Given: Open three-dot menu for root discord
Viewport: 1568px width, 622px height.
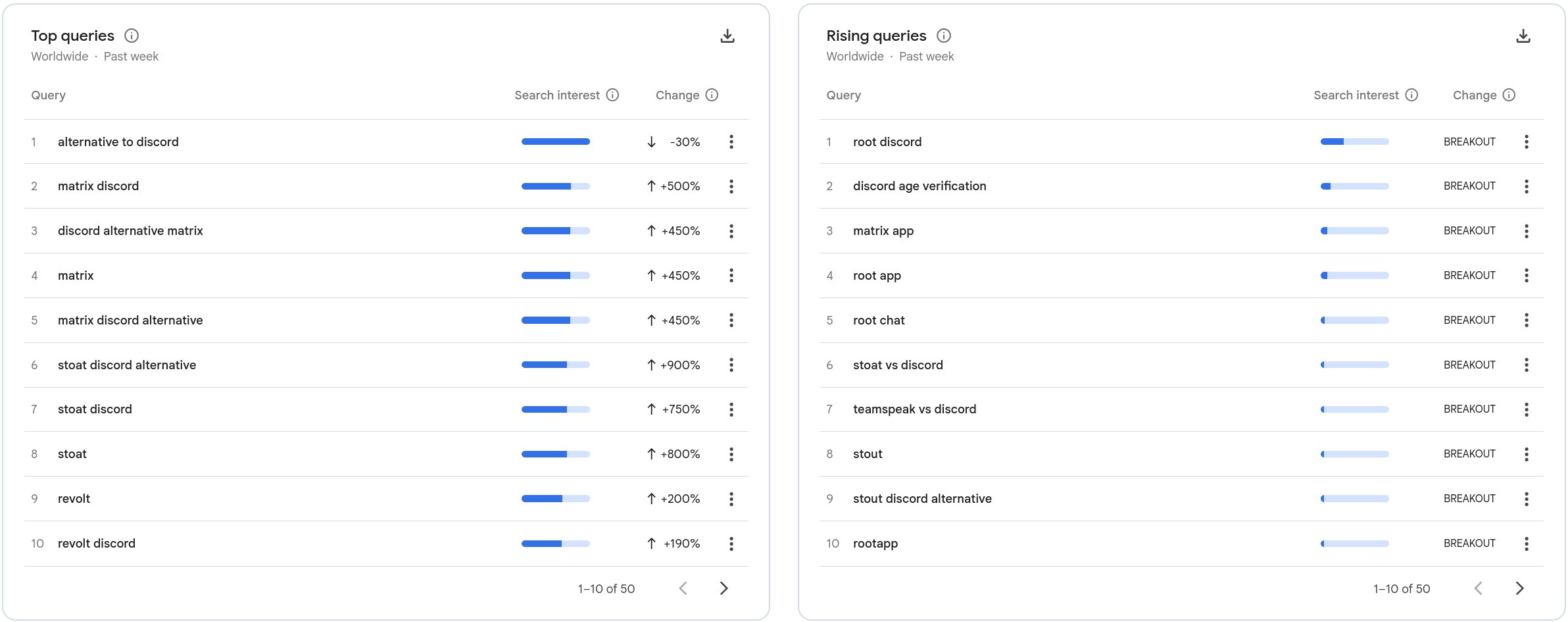Looking at the screenshot, I should 1526,142.
